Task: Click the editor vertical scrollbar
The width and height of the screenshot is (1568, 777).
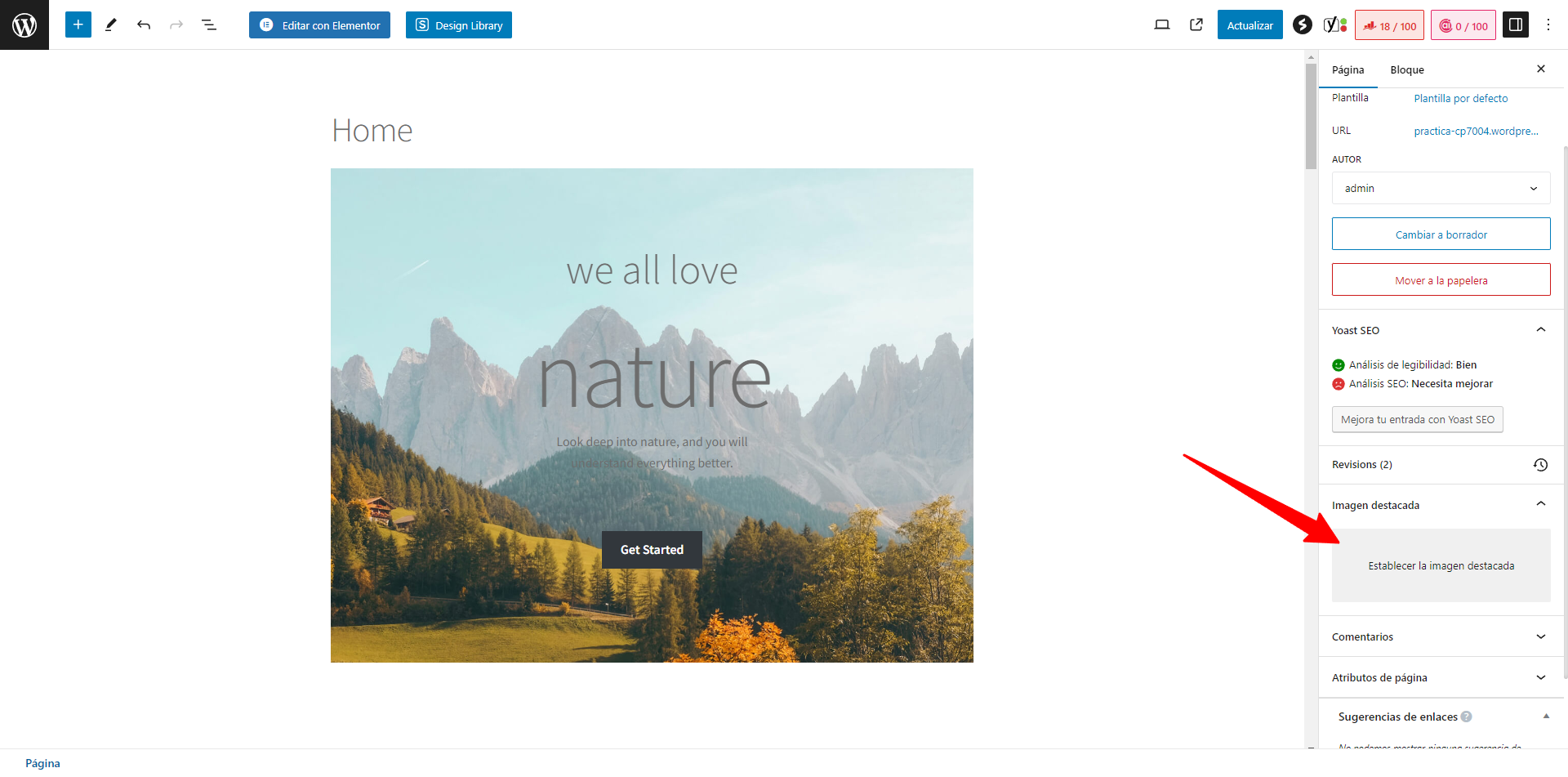Action: [x=1311, y=116]
